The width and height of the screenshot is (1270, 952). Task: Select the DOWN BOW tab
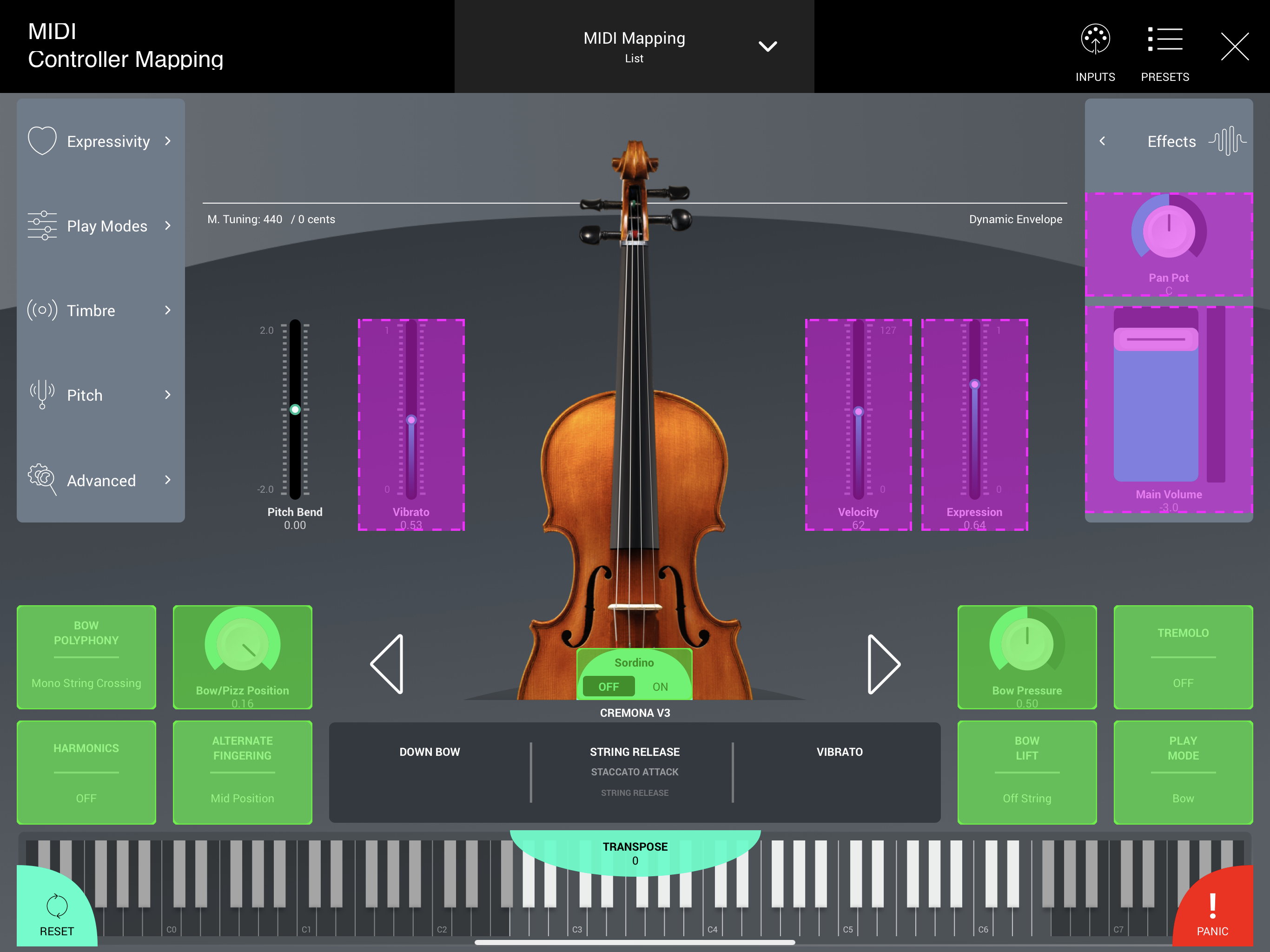point(430,752)
